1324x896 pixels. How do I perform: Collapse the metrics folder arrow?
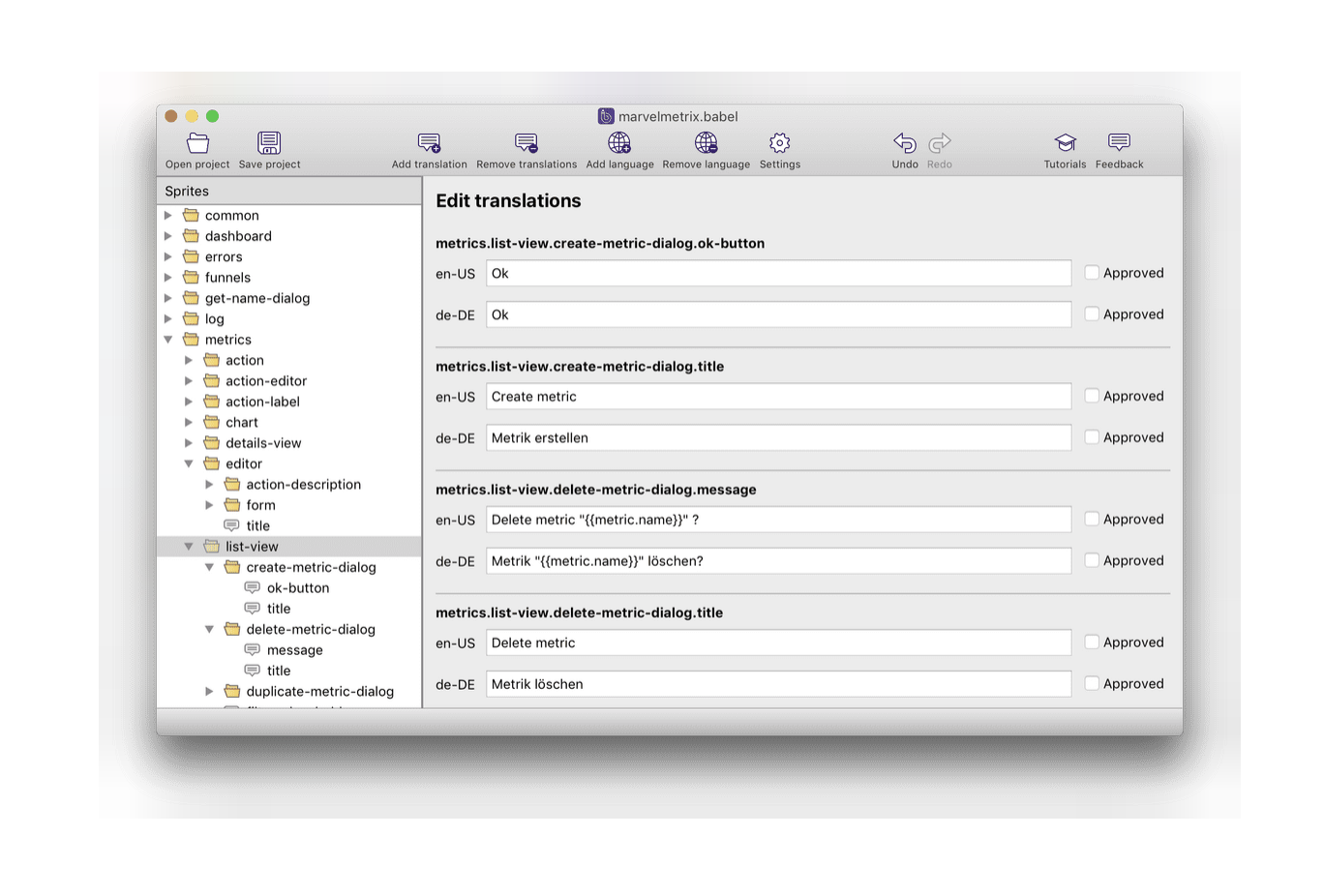pyautogui.click(x=168, y=340)
